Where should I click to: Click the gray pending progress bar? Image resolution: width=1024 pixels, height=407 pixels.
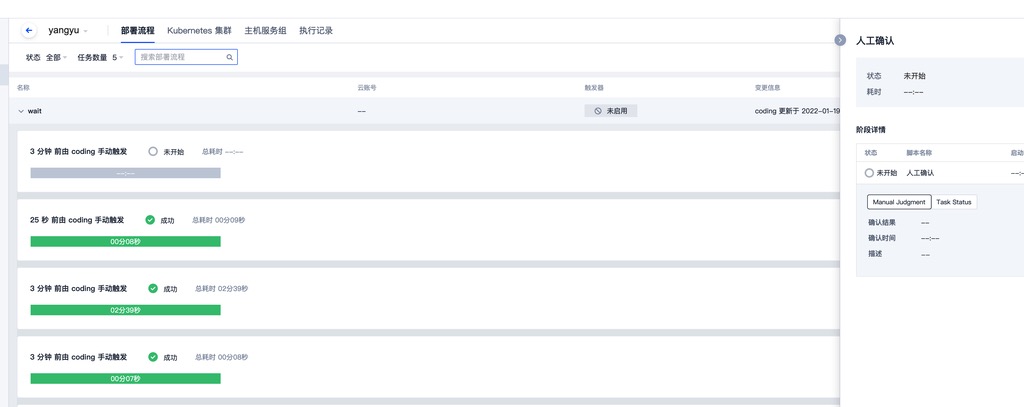125,173
